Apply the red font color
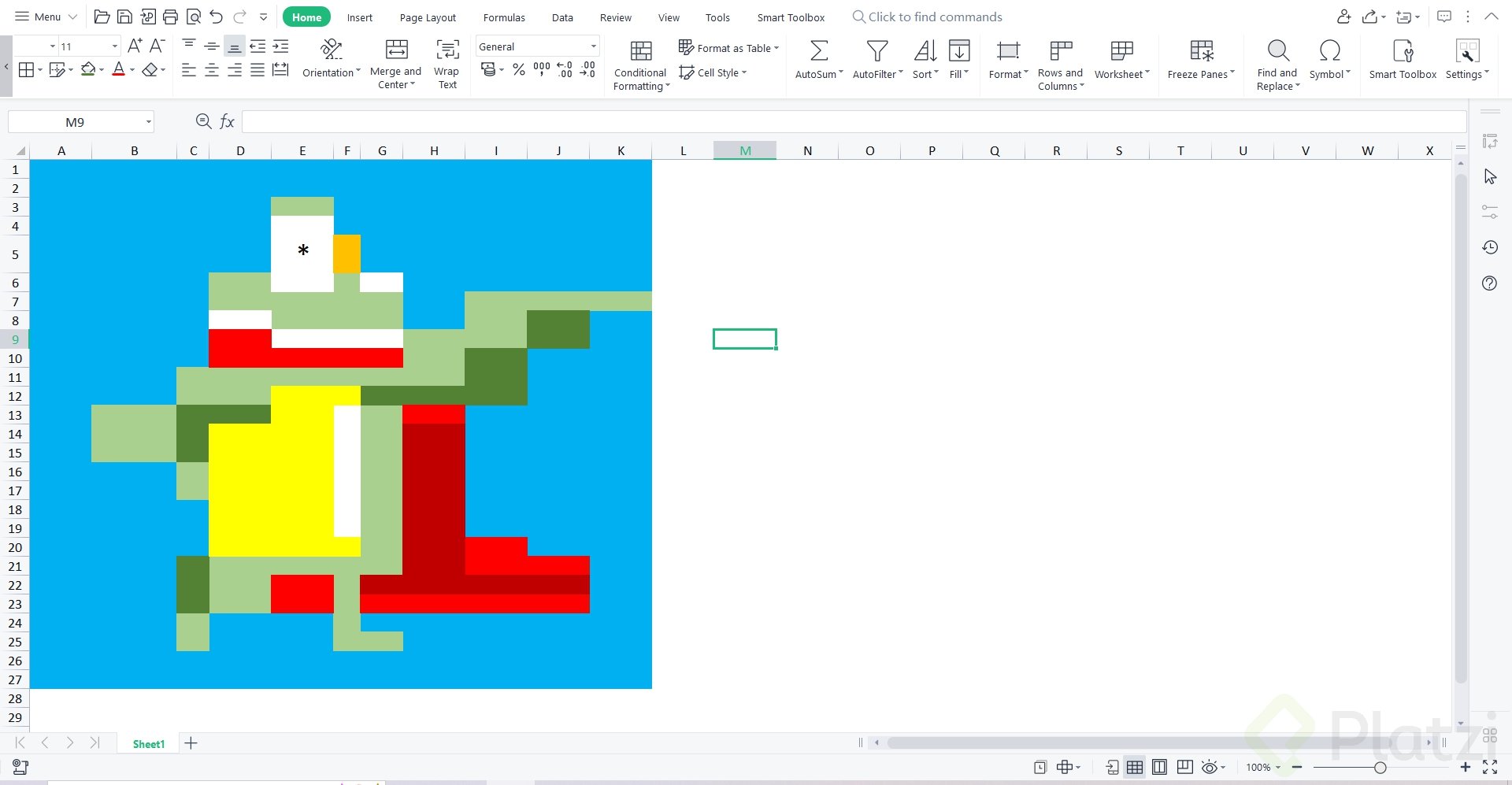1512x785 pixels. click(118, 69)
